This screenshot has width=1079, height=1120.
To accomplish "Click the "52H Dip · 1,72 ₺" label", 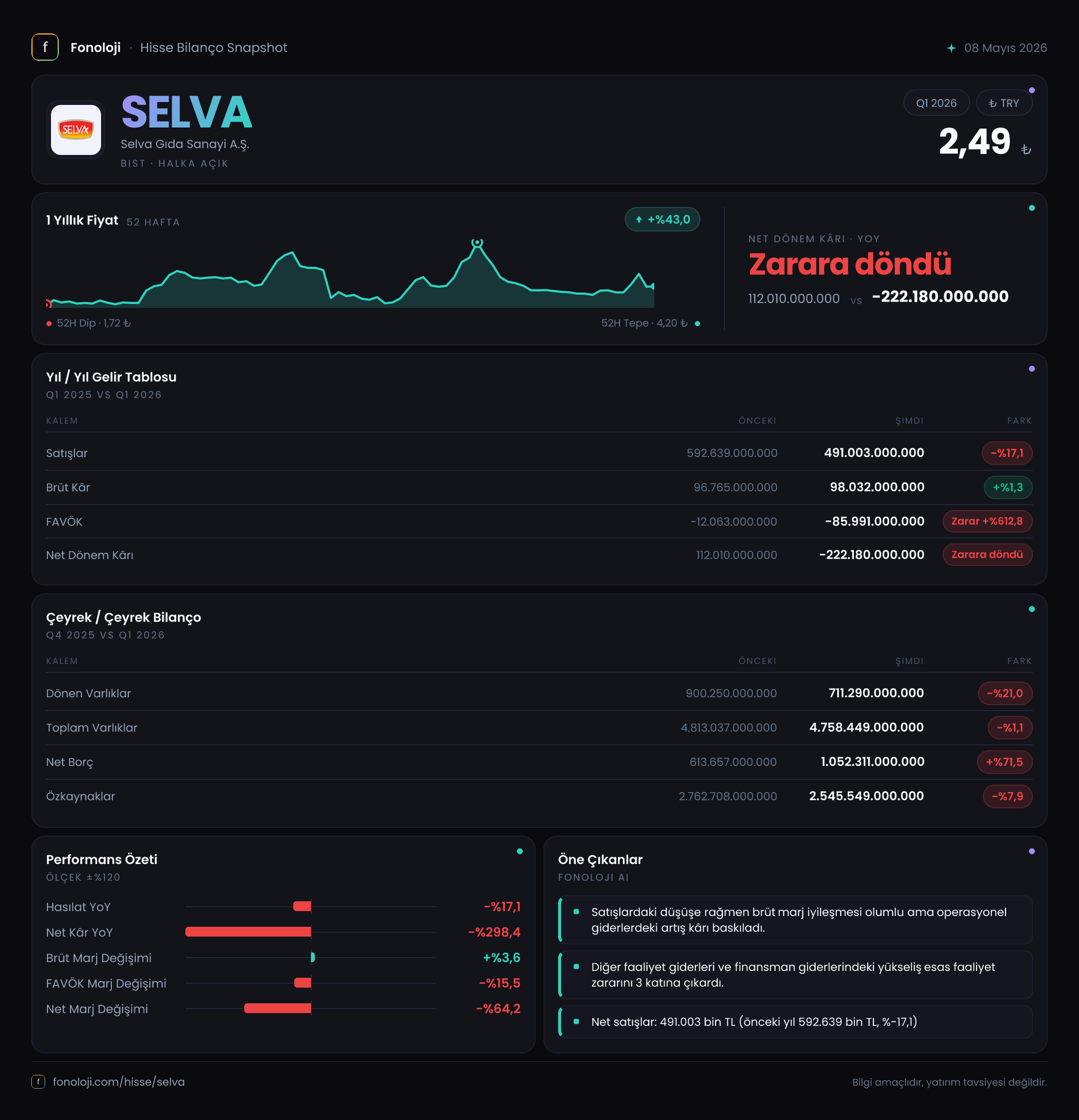I will (x=94, y=324).
